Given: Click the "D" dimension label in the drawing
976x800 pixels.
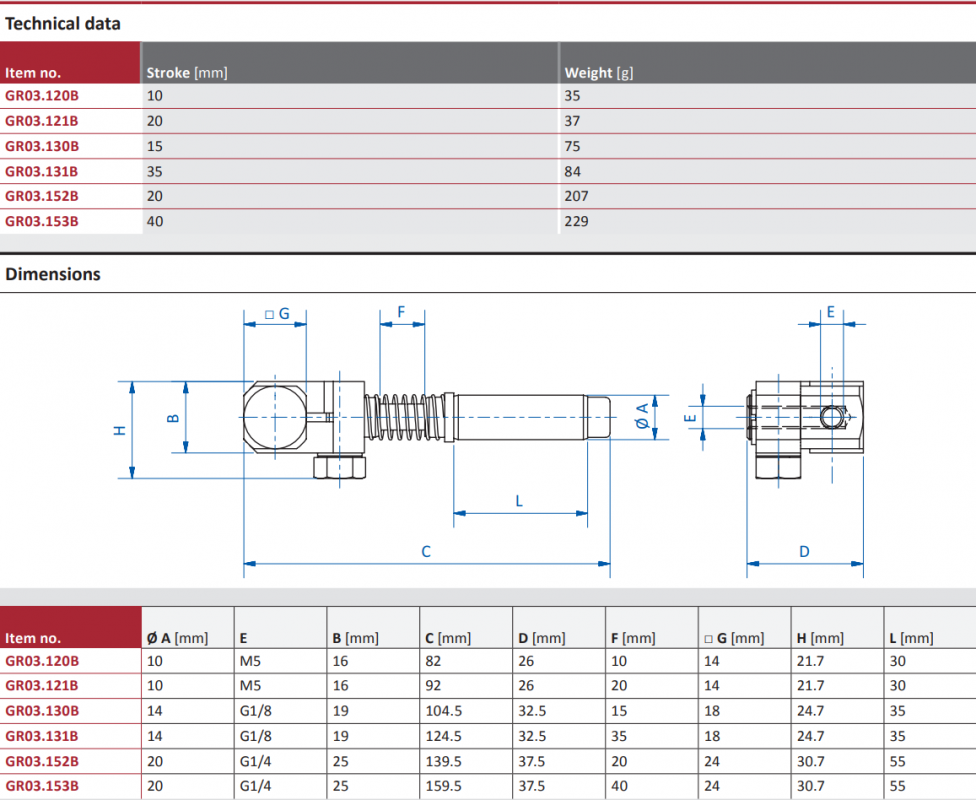Looking at the screenshot, I should coord(804,552).
